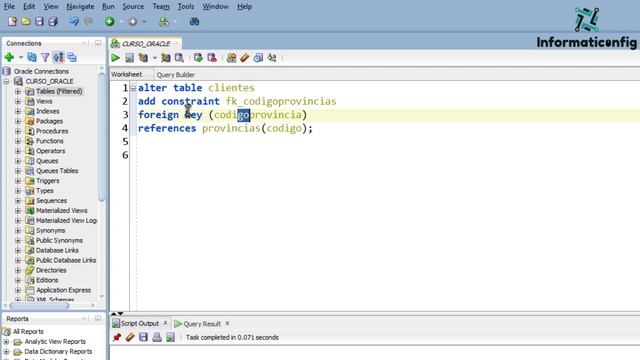Screen dimensions: 640x360
Task: Expand the Analytic View Reports node
Action: [x=7, y=342]
